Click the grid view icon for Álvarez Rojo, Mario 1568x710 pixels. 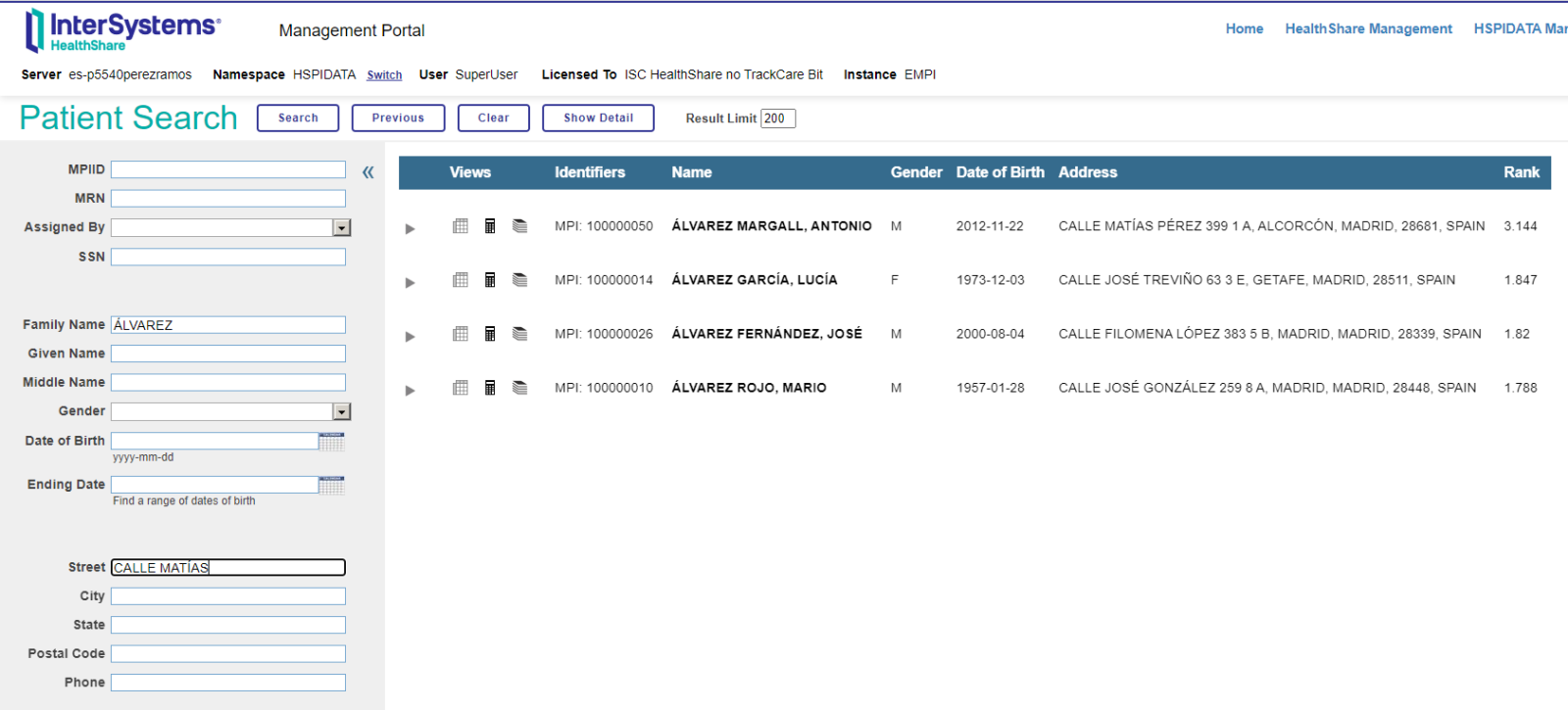click(460, 388)
